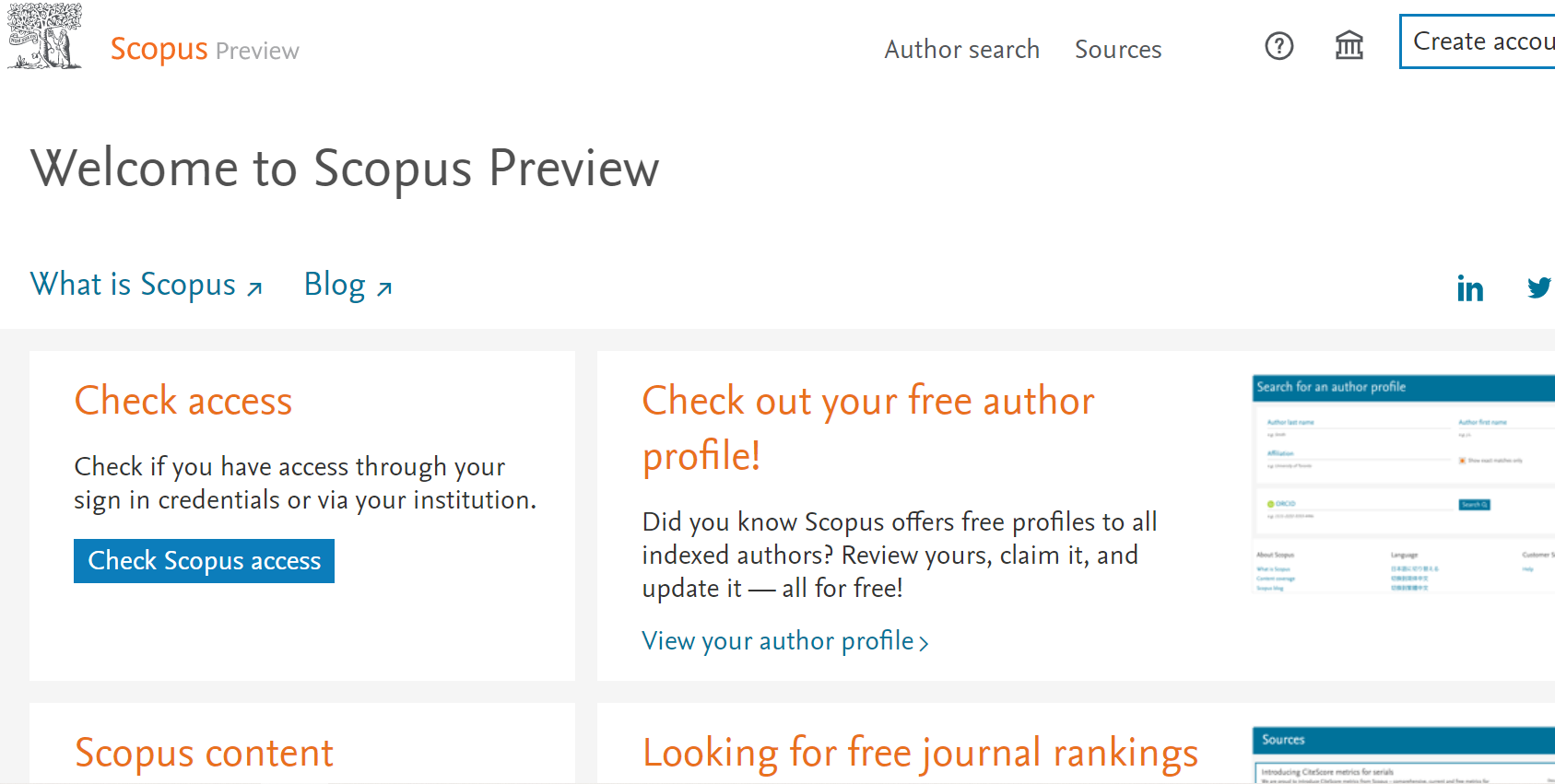Click the Scopus content heading

click(204, 753)
